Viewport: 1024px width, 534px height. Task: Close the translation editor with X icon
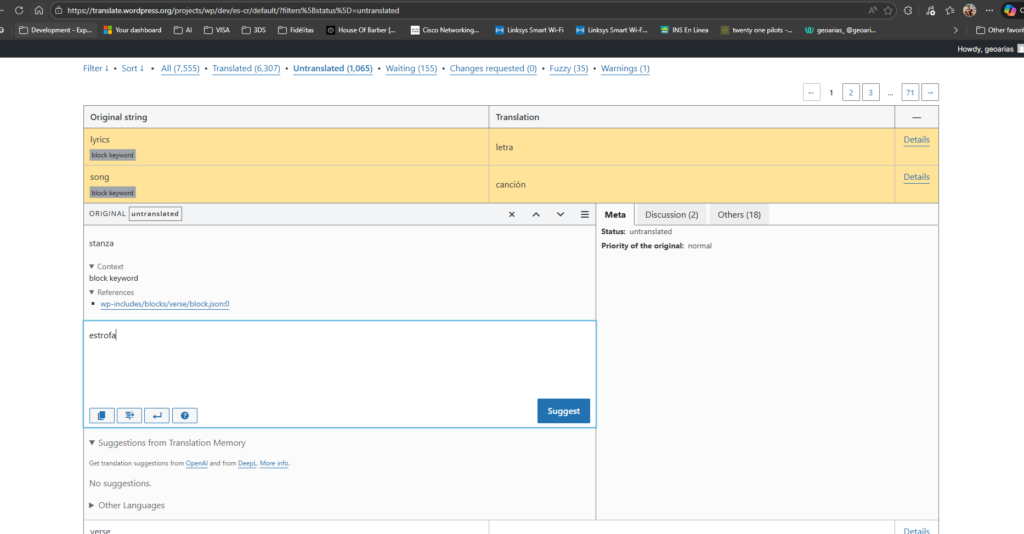pos(512,214)
